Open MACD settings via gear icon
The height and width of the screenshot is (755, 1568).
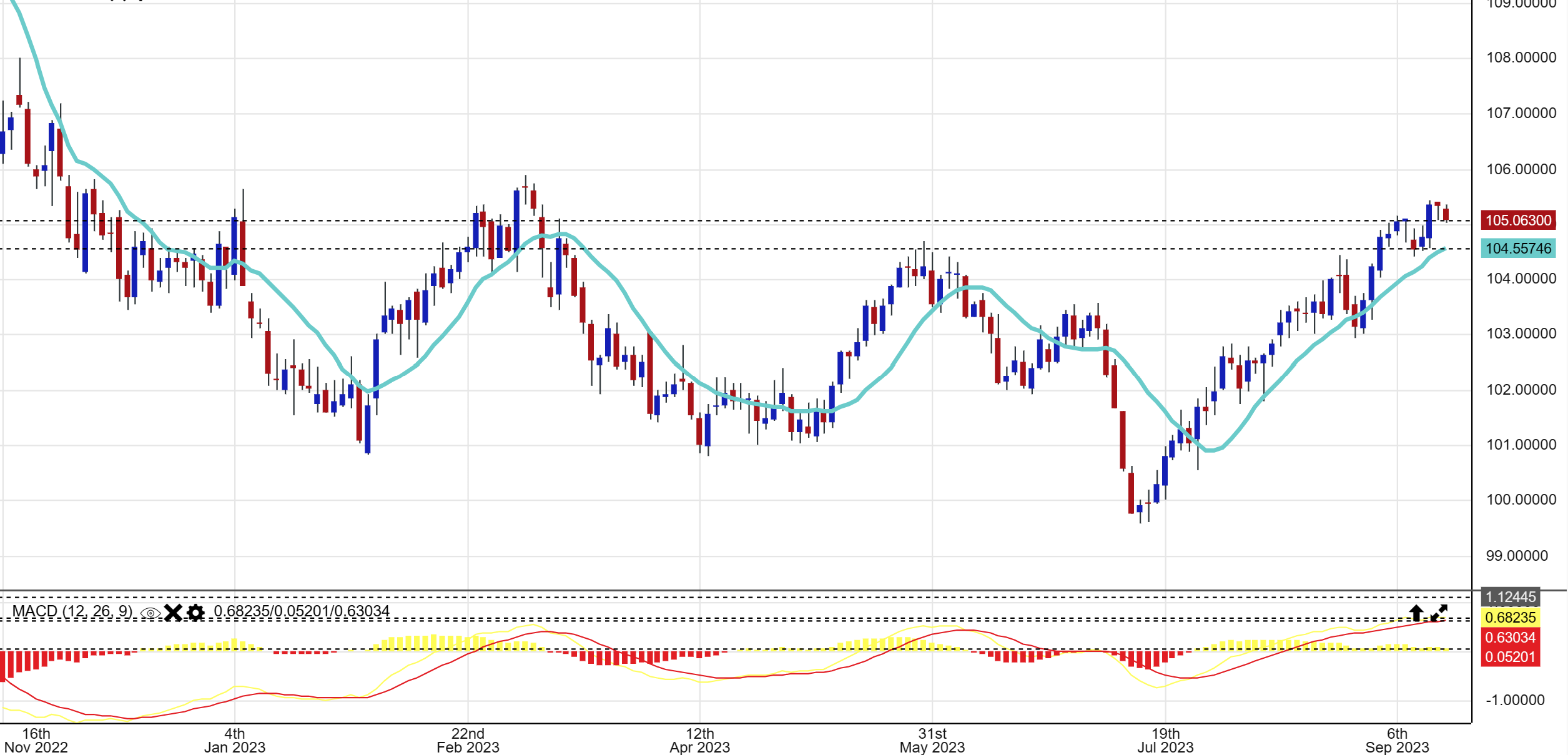(195, 613)
